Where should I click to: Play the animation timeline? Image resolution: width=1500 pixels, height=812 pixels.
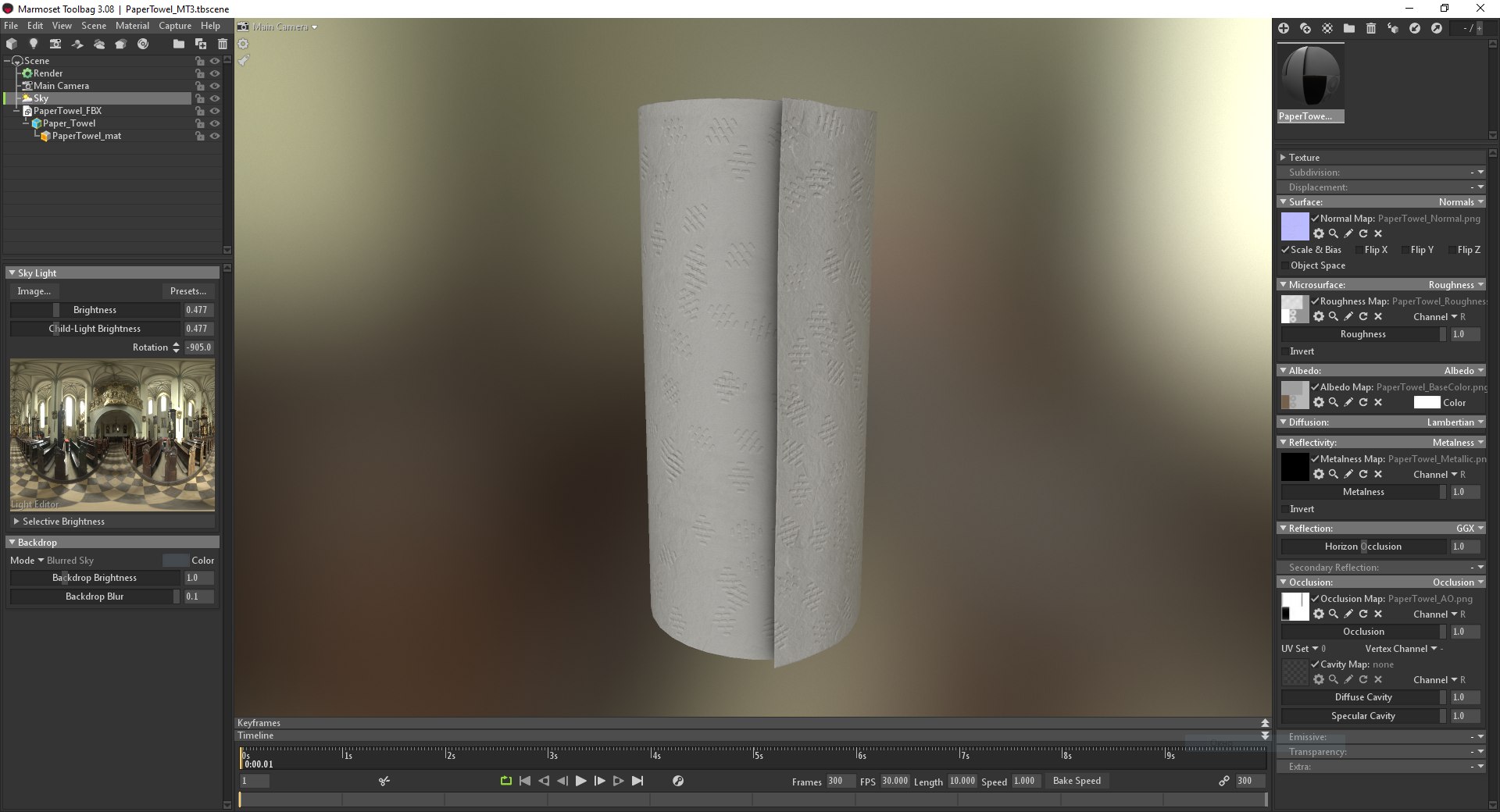[x=580, y=781]
